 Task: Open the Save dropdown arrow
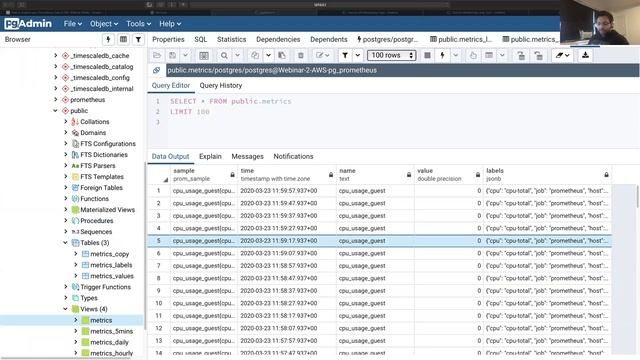185,55
